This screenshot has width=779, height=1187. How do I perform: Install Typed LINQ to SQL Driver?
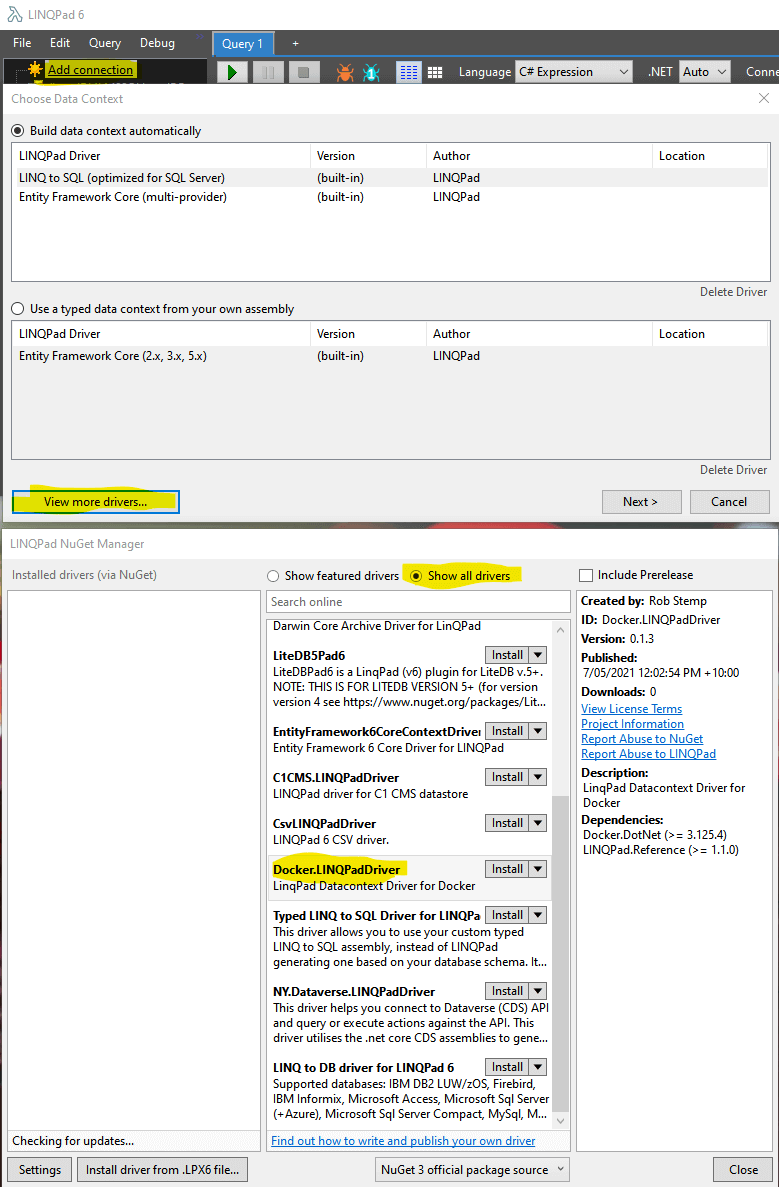pos(506,915)
